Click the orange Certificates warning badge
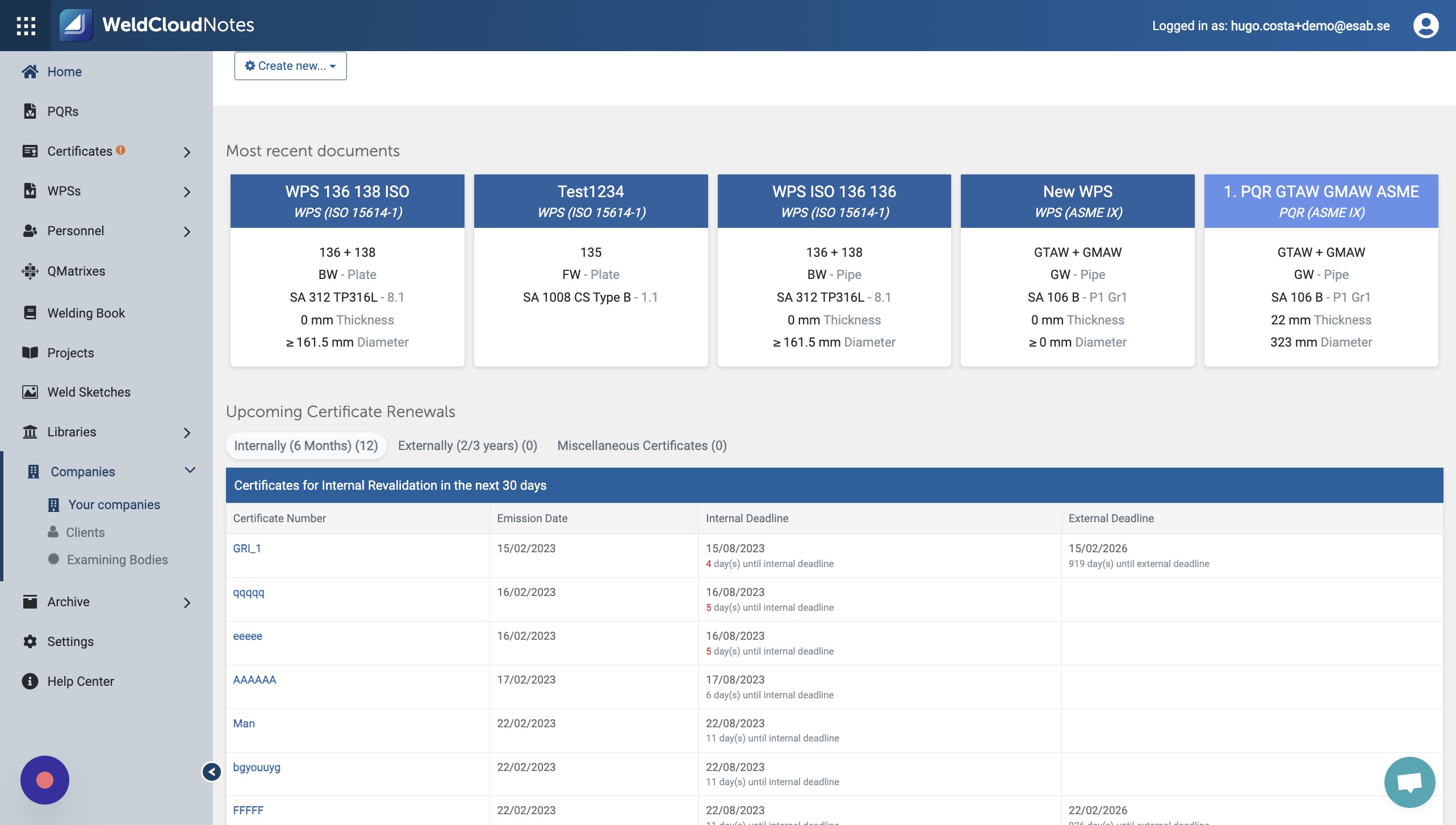This screenshot has width=1456, height=825. coord(120,150)
